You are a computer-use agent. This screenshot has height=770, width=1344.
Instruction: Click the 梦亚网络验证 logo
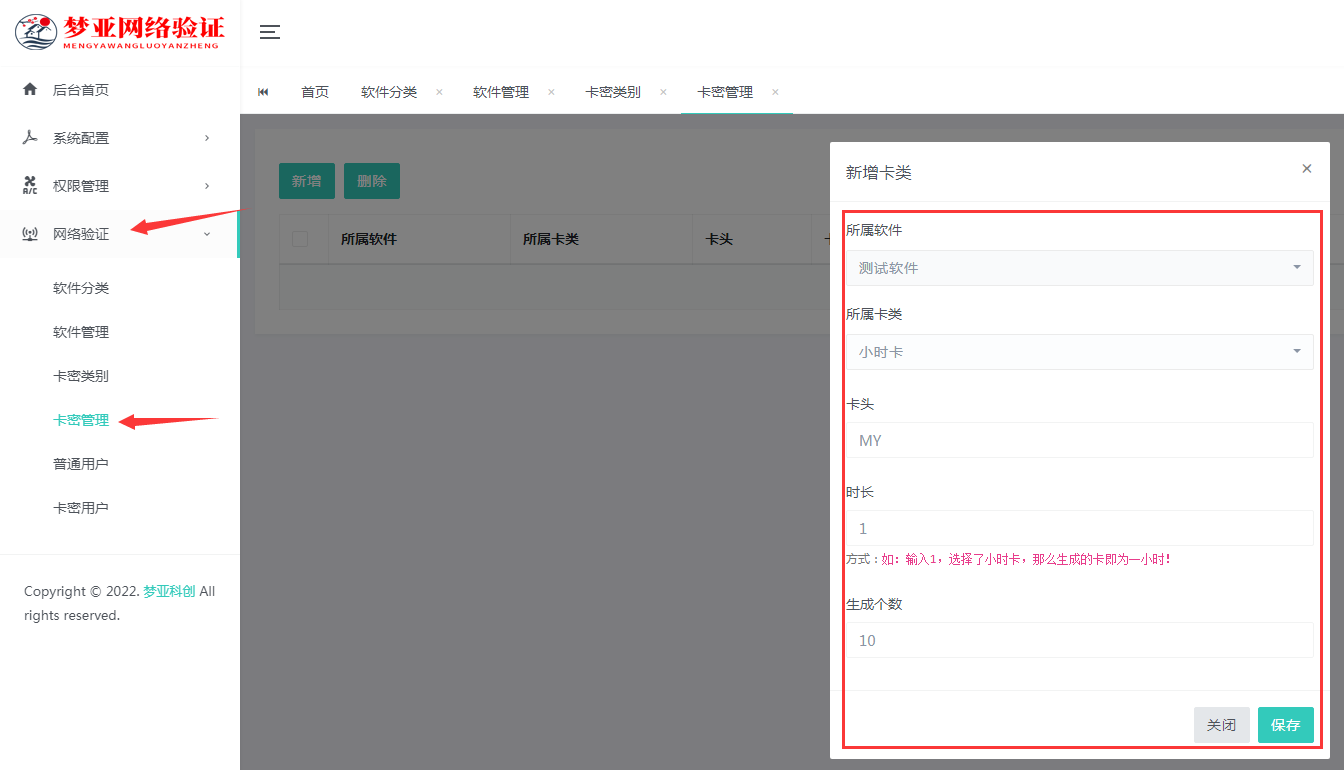(x=120, y=31)
